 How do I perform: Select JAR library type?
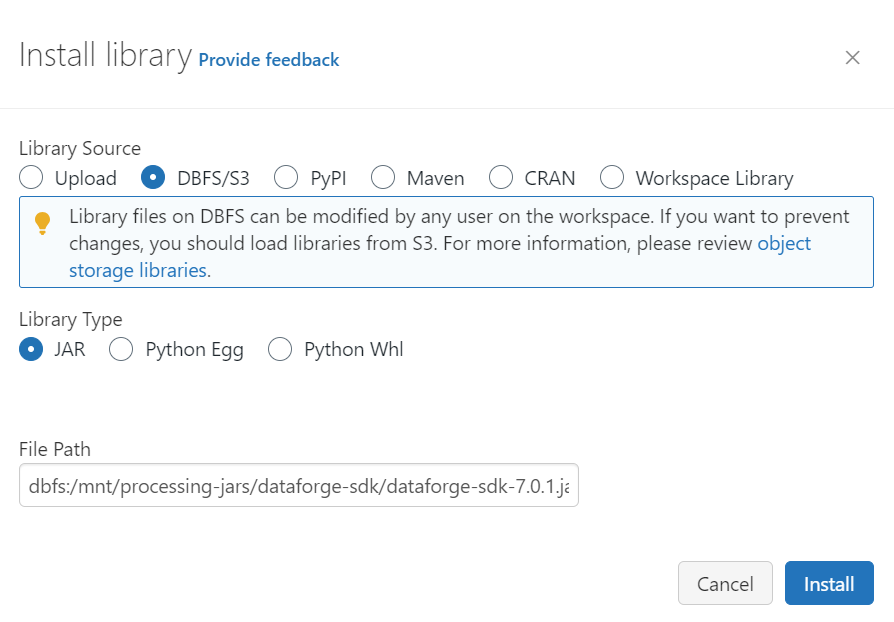31,349
